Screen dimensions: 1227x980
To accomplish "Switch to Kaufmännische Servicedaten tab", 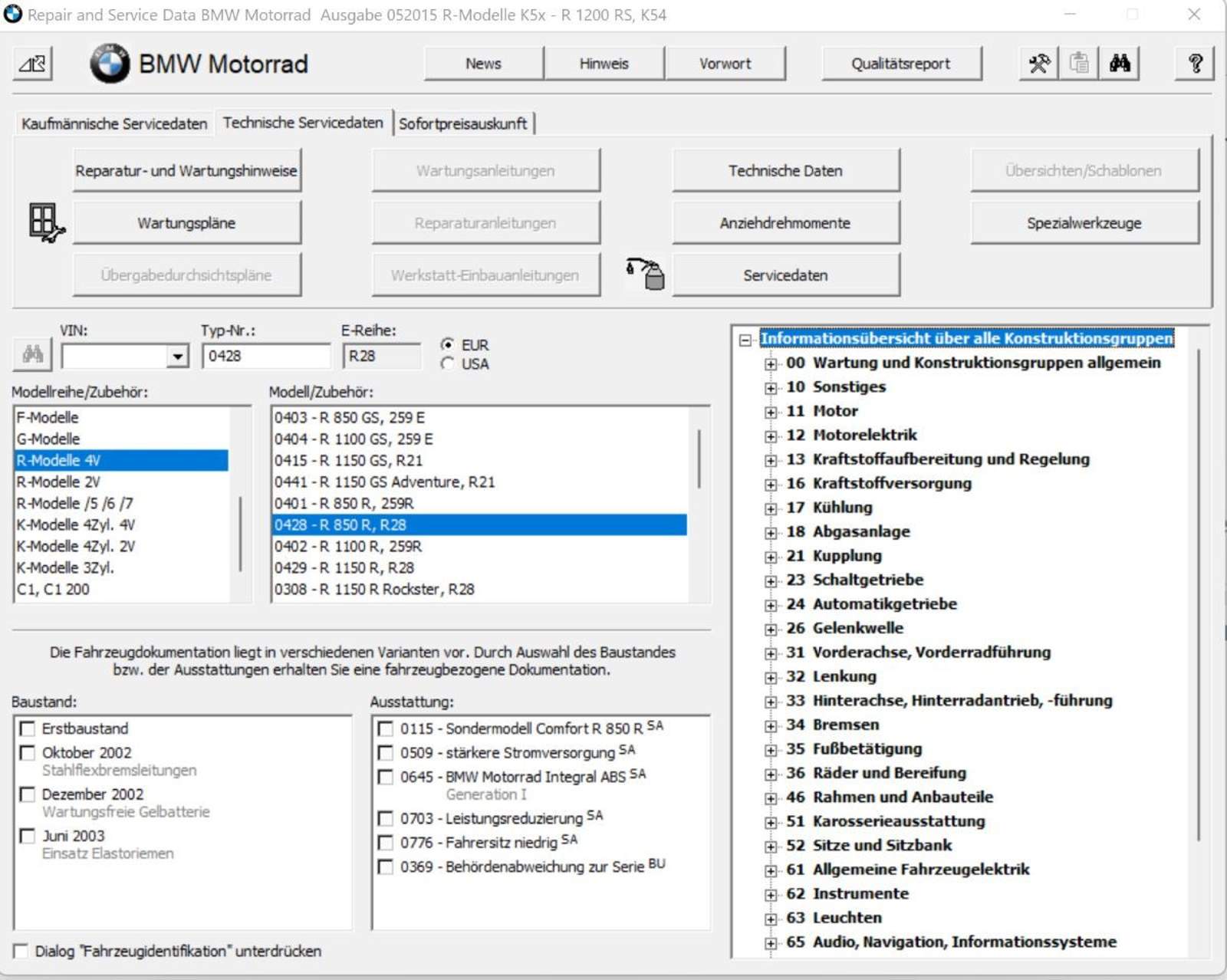I will pyautogui.click(x=114, y=123).
